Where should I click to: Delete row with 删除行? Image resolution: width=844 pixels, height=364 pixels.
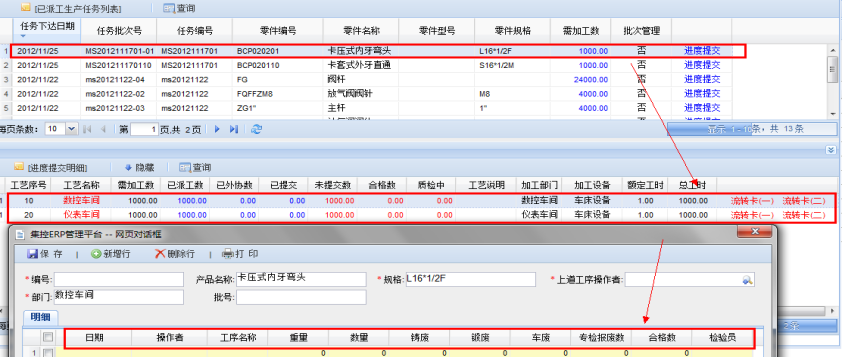tap(174, 254)
